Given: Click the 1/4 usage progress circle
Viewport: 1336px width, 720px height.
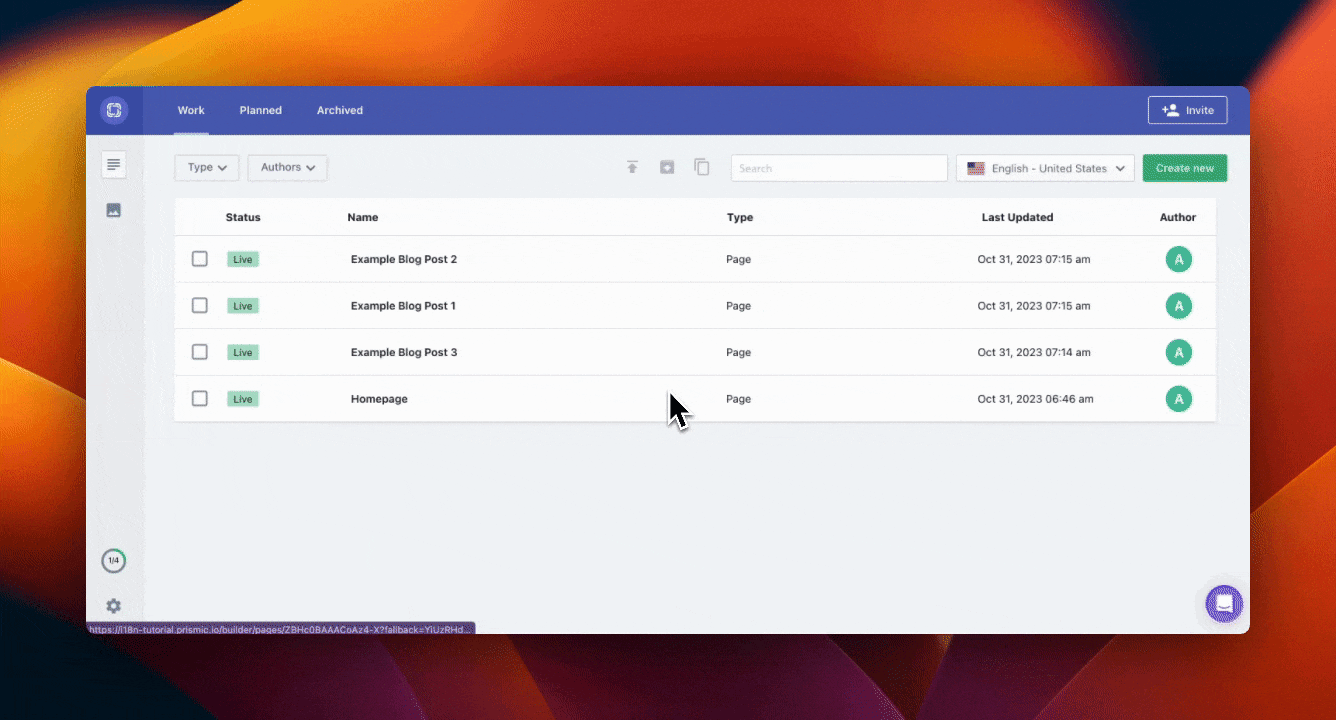Looking at the screenshot, I should click(113, 560).
